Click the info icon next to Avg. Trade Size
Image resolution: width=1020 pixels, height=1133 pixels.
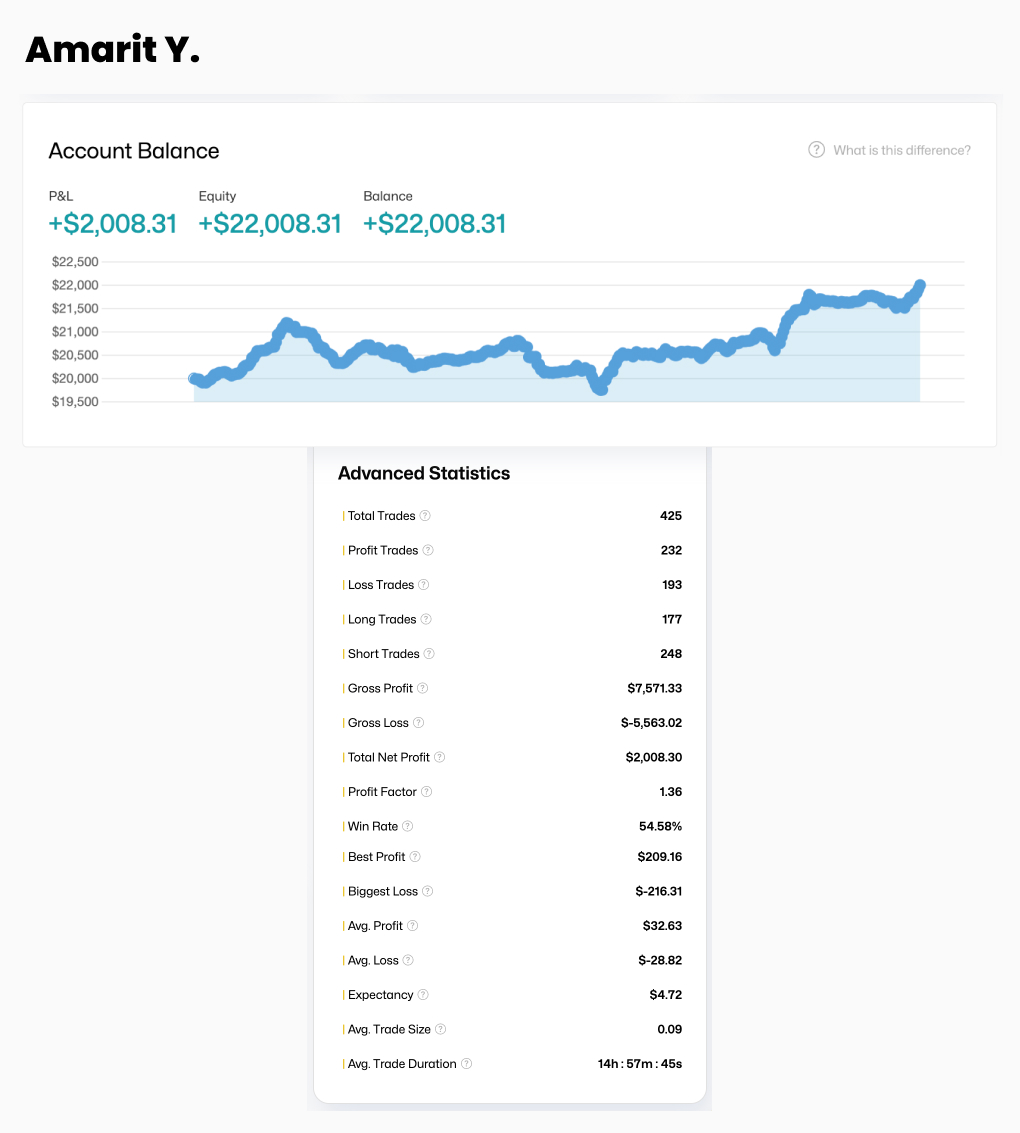click(x=441, y=1029)
